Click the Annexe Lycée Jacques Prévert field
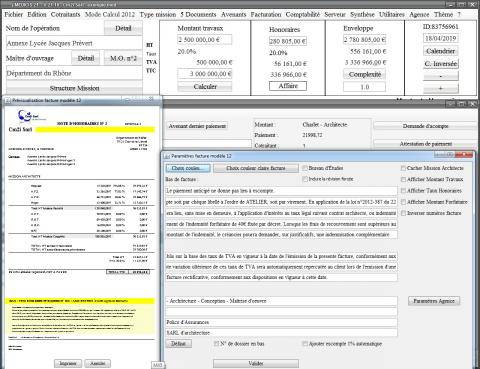This screenshot has width=480, height=369. point(74,43)
